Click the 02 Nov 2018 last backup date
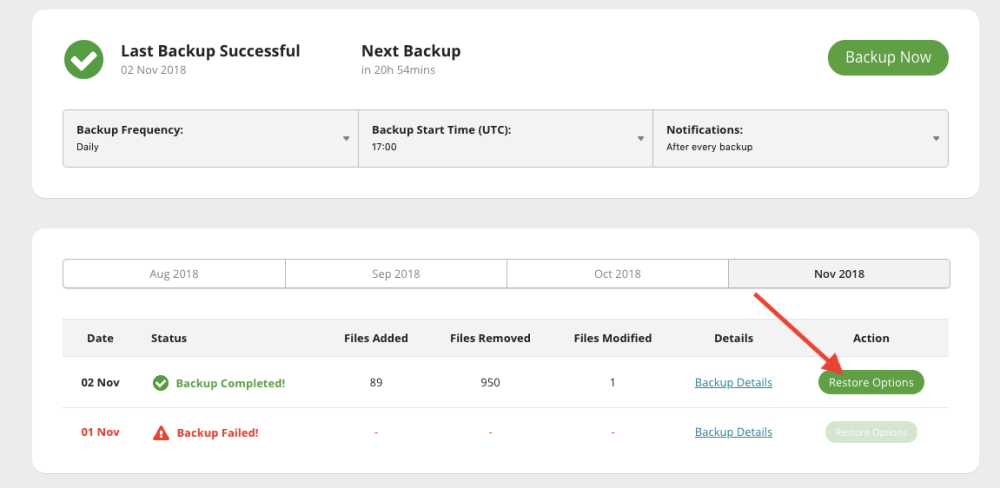 [154, 70]
